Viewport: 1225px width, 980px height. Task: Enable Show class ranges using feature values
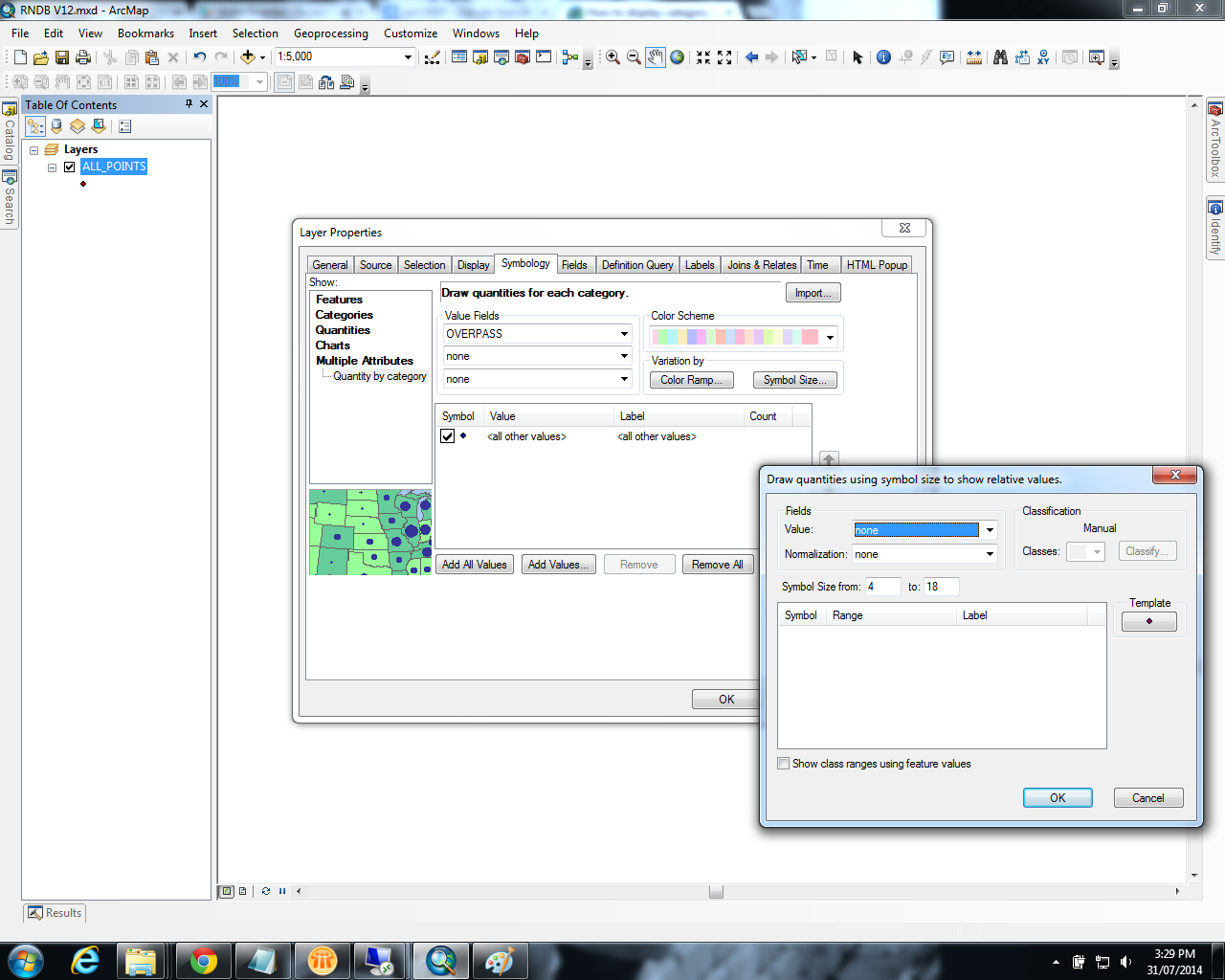click(x=784, y=764)
